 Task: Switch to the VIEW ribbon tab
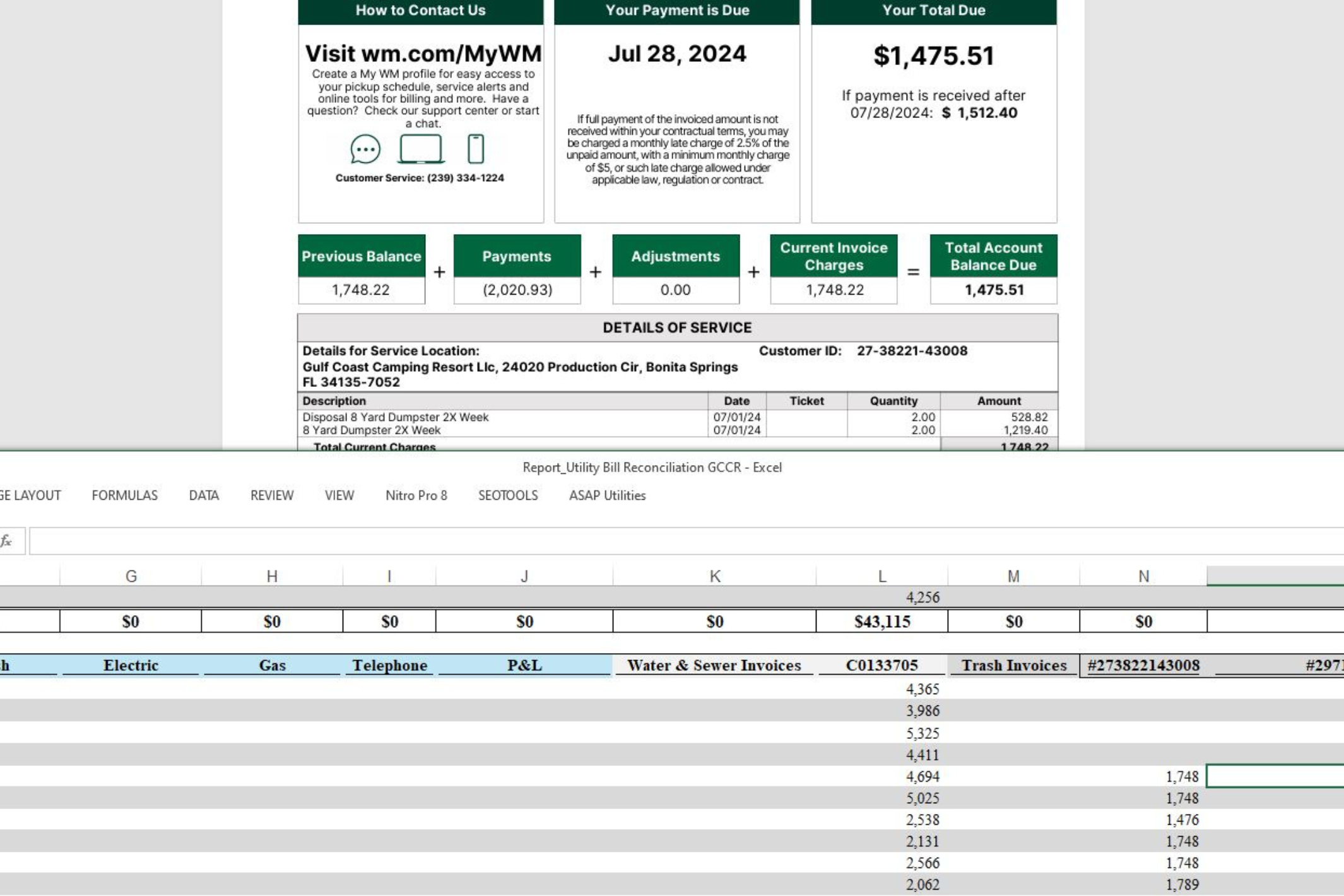coord(339,495)
